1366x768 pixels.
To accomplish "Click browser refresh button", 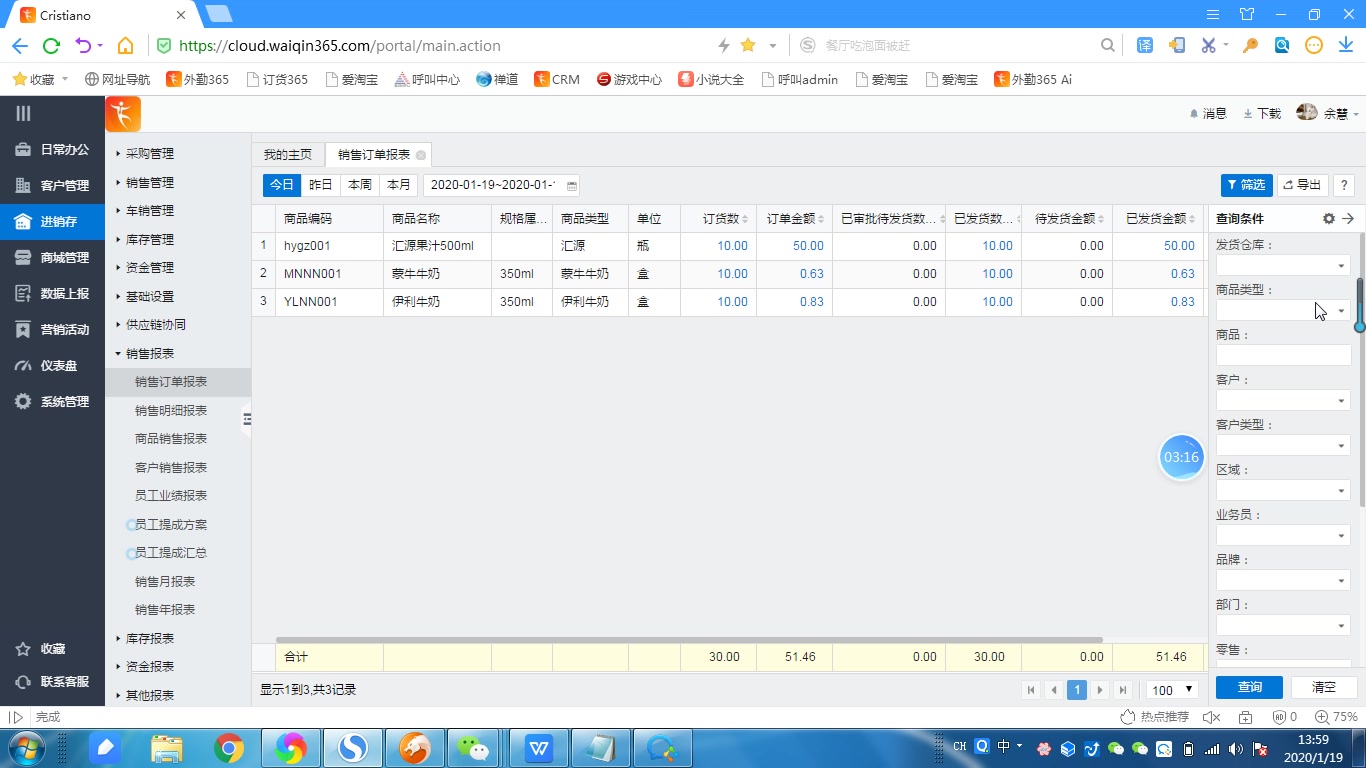I will [x=51, y=45].
